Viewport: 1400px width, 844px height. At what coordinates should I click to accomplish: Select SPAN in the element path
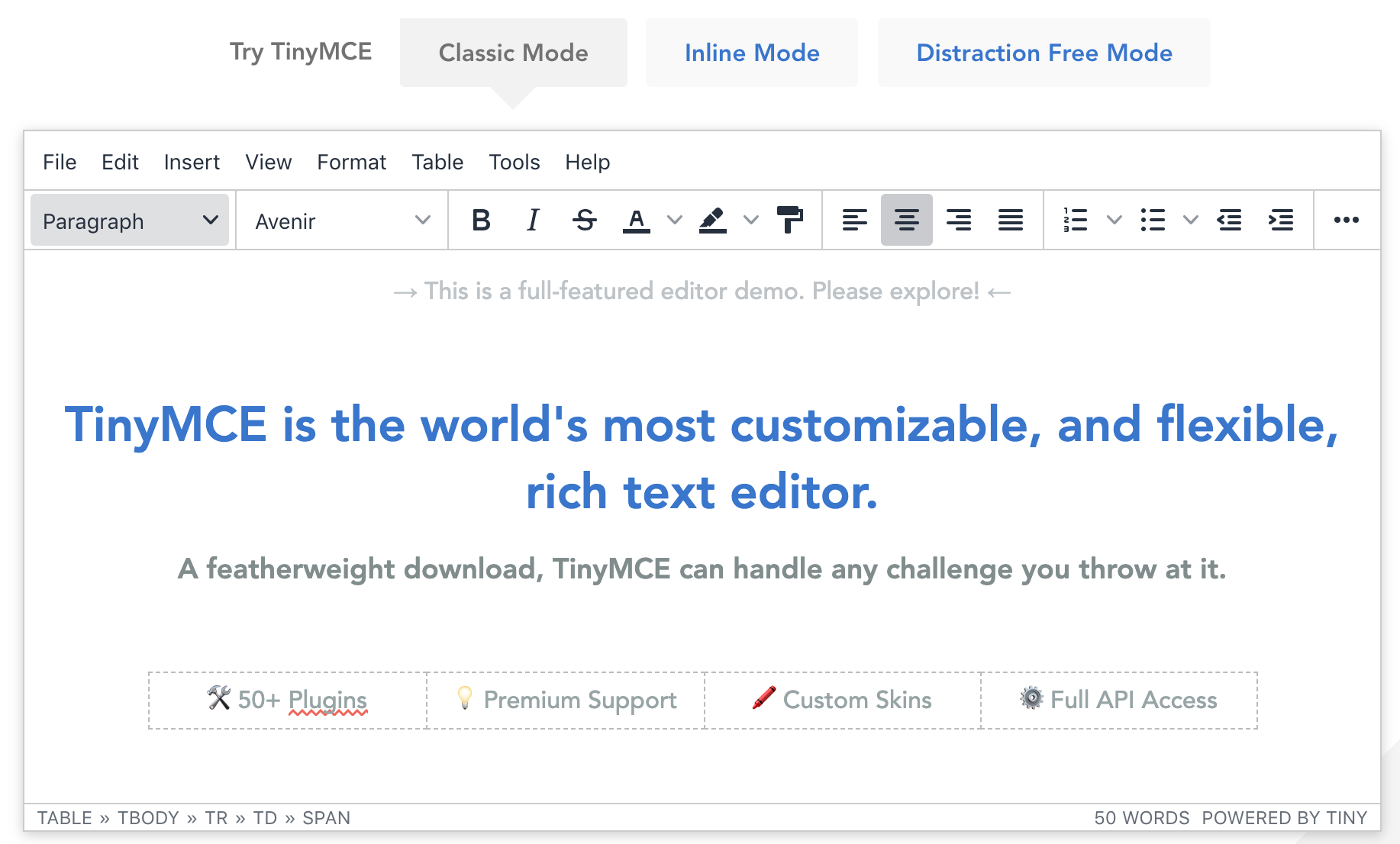[x=327, y=818]
